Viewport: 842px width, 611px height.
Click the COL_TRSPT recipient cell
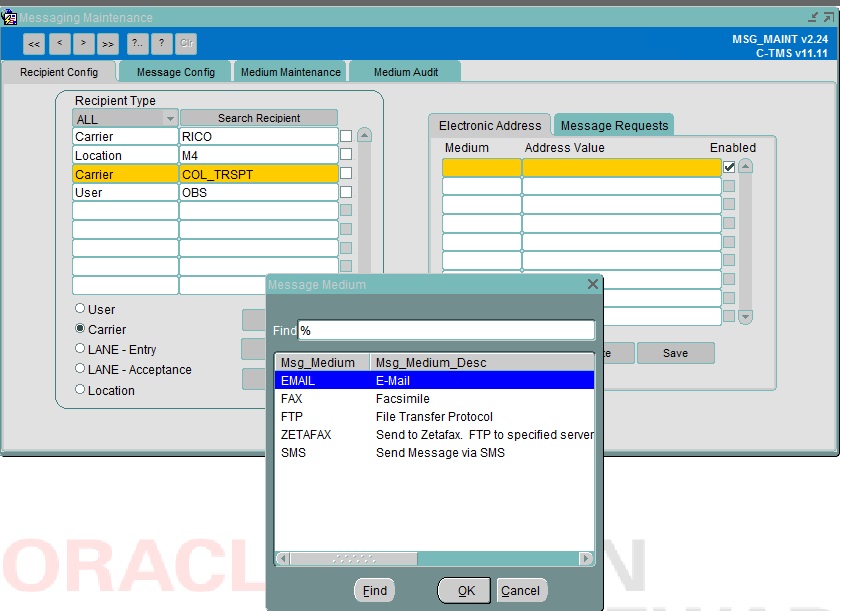(258, 174)
